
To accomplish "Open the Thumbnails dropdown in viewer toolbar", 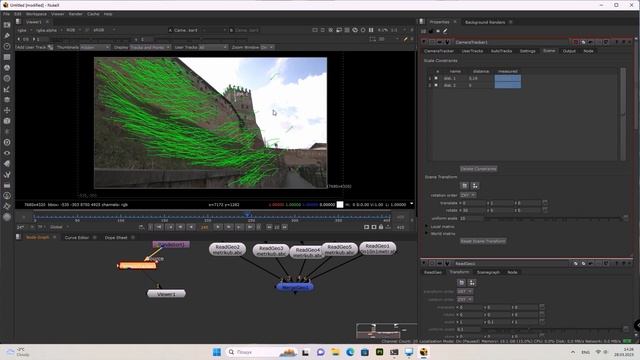I will (x=95, y=47).
